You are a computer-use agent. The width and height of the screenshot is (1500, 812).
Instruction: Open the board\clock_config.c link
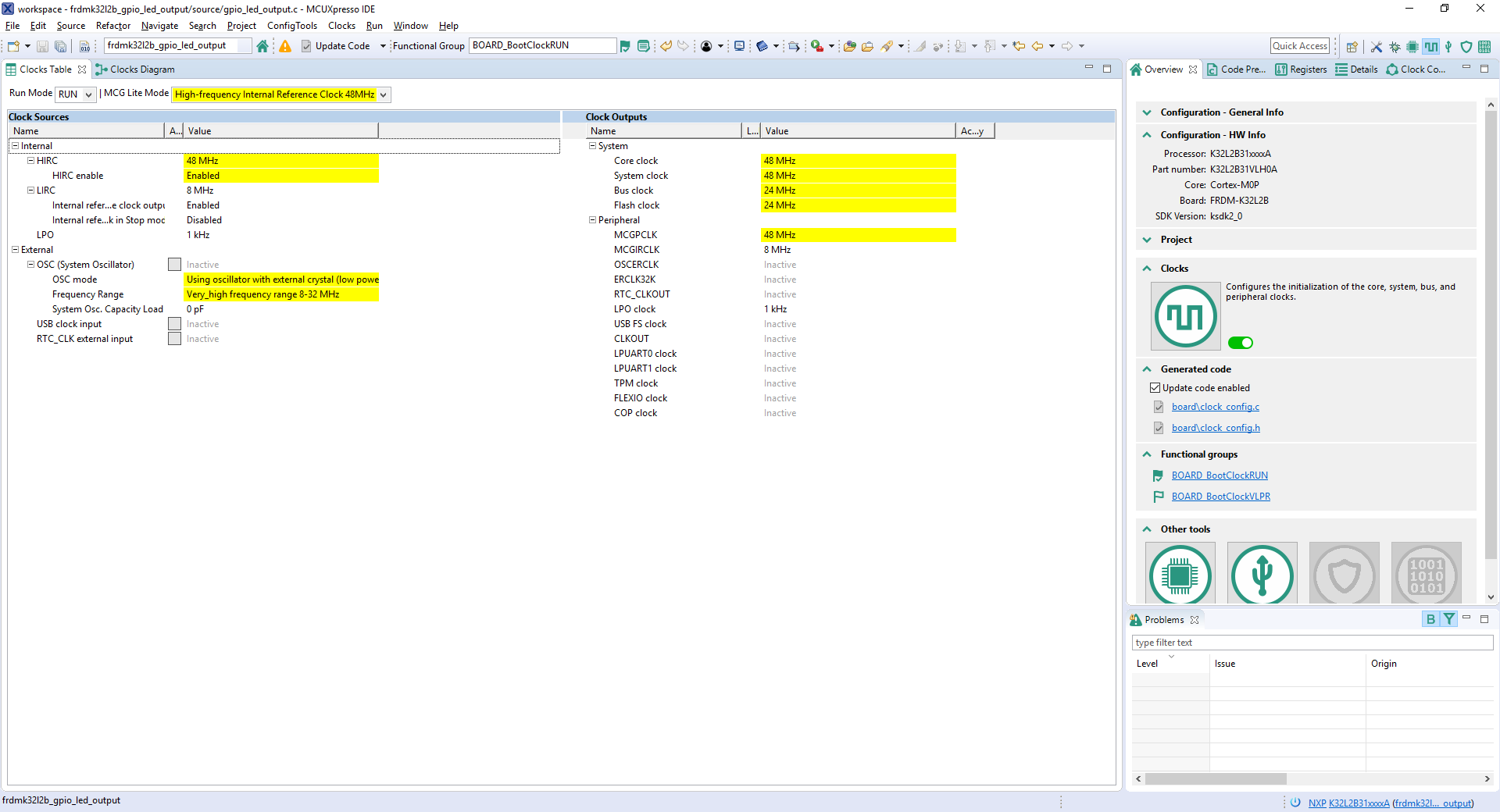click(1215, 407)
